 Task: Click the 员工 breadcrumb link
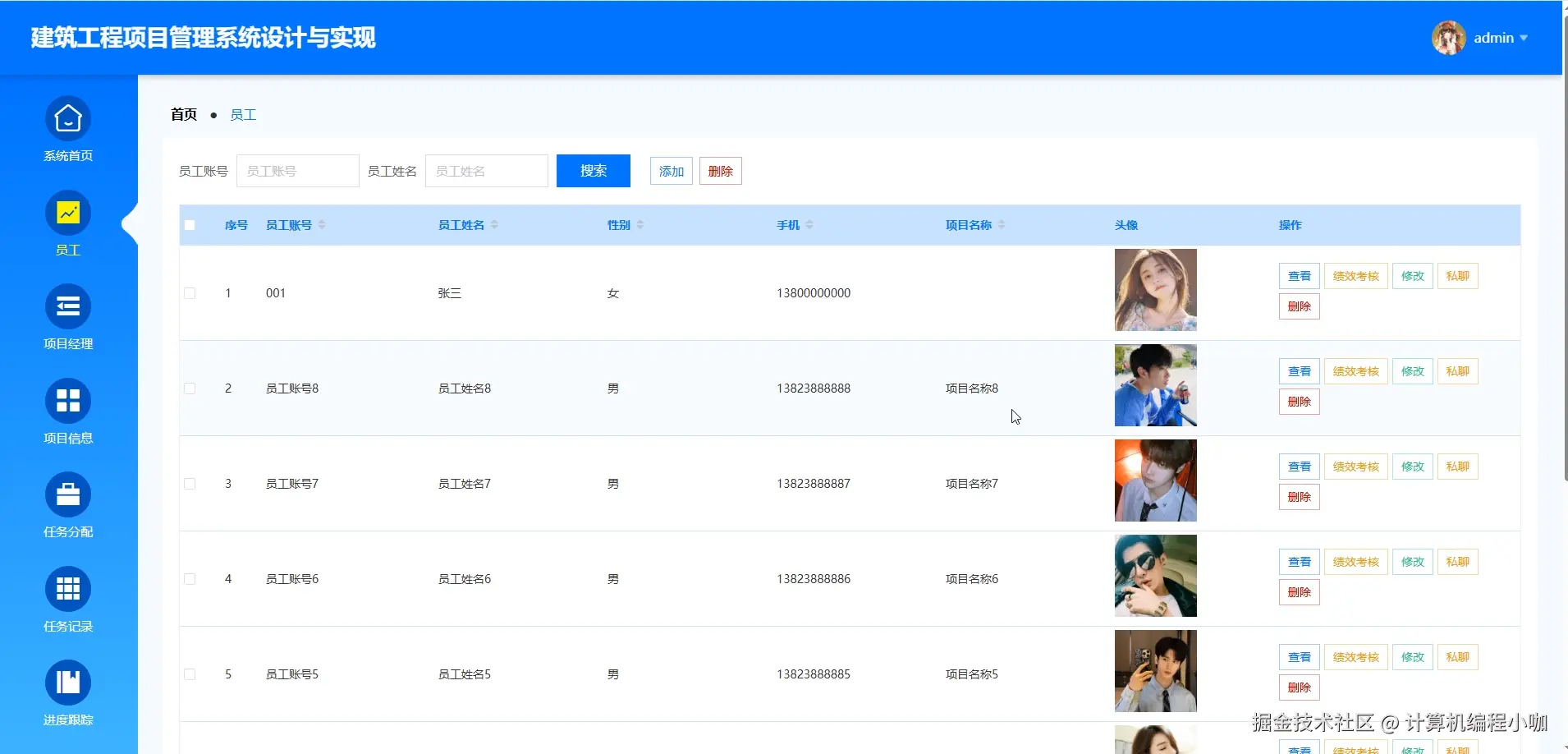click(x=243, y=115)
